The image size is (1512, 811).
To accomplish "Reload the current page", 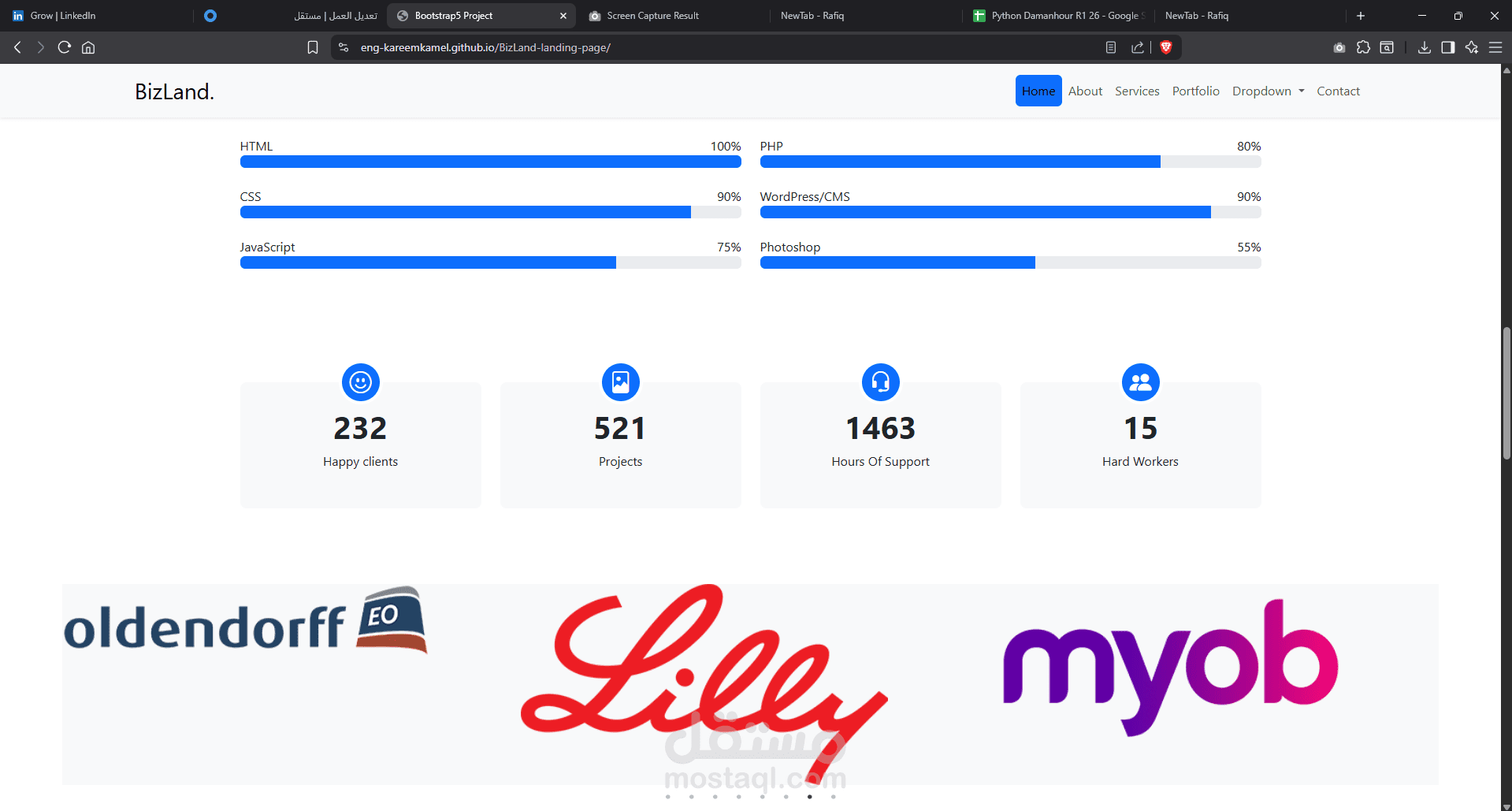I will point(65,47).
